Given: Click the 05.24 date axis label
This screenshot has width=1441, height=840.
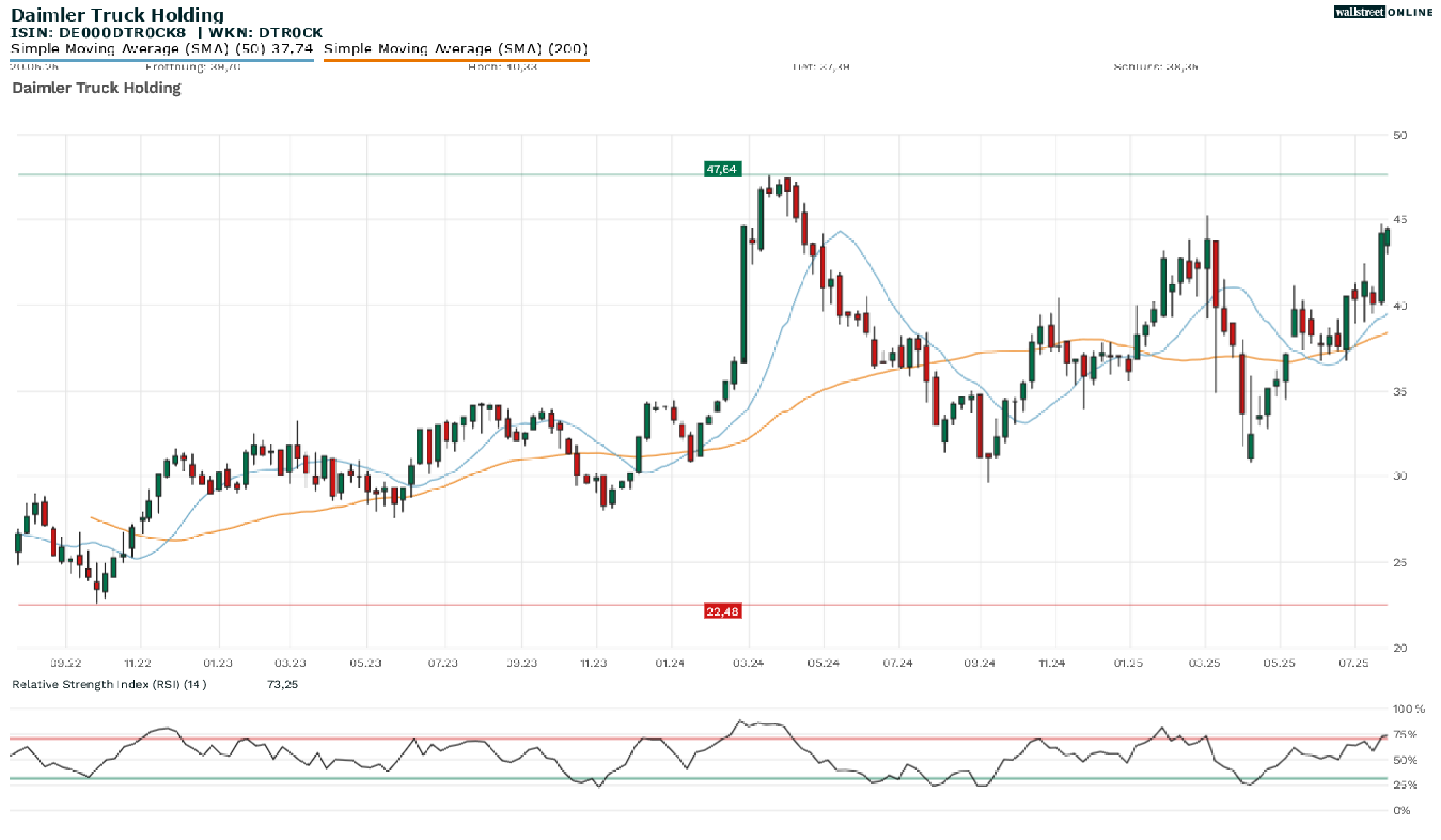Looking at the screenshot, I should coord(824,663).
